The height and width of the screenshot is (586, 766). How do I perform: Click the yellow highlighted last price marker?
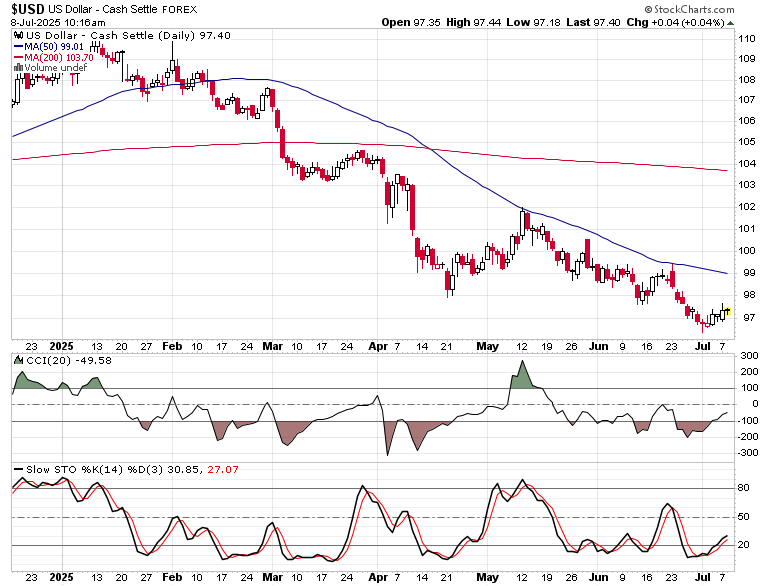tap(727, 311)
